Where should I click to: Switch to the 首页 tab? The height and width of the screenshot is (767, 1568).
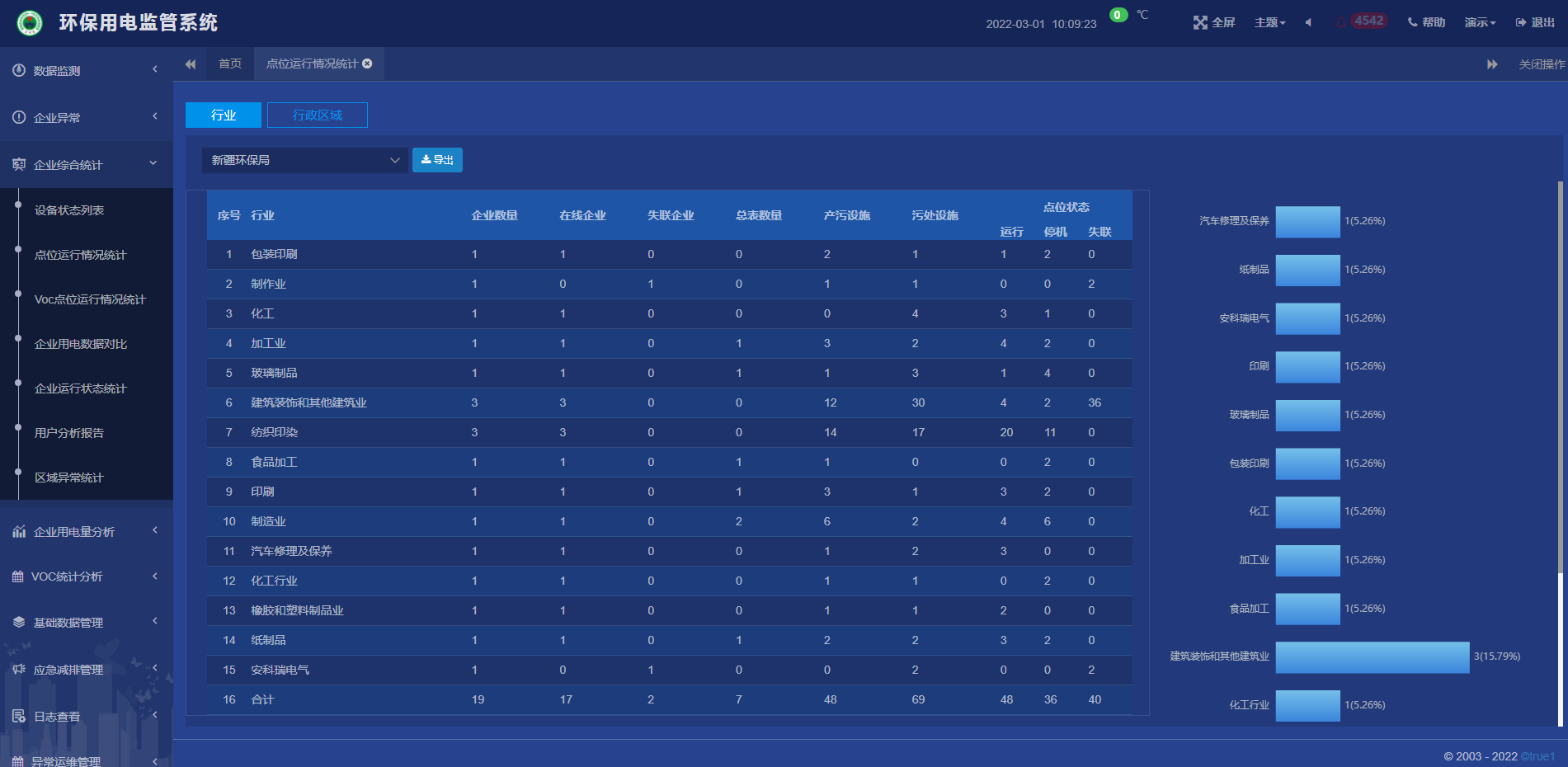pos(230,64)
